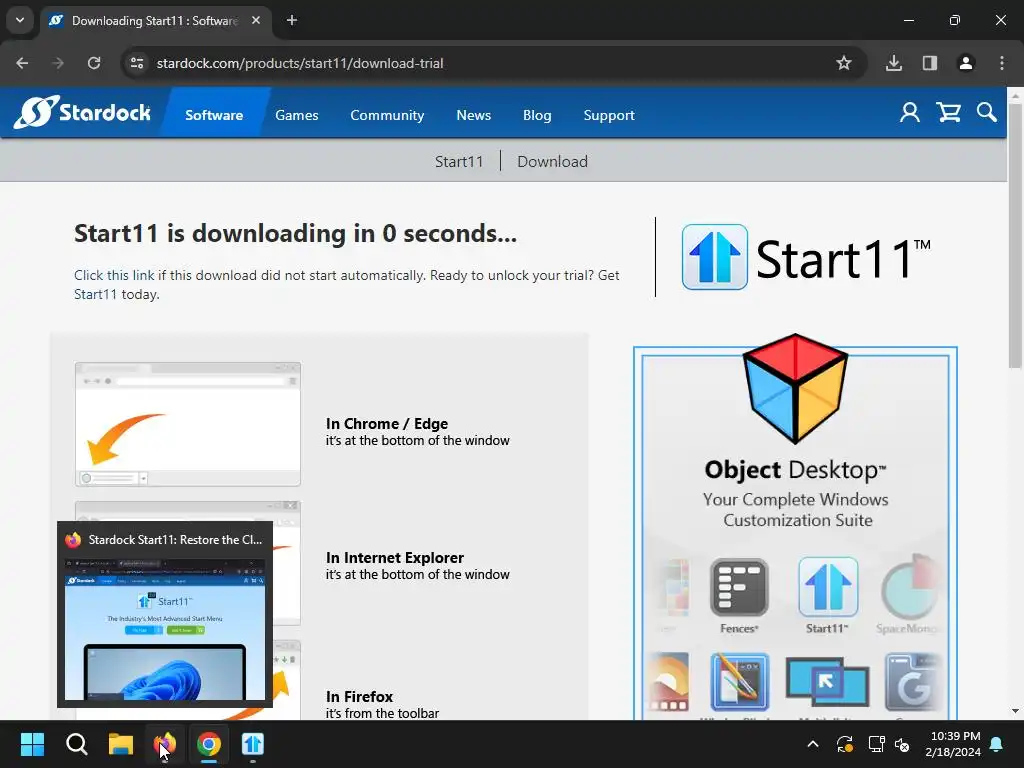Open Chrome three-dot menu
1024x768 pixels.
click(1002, 63)
